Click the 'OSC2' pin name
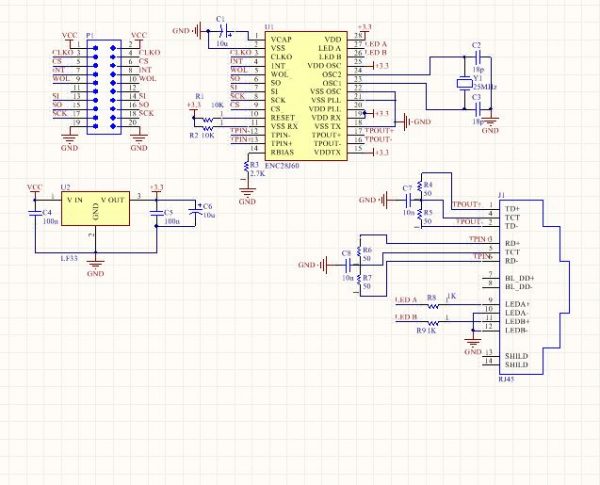The image size is (600, 485). pyautogui.click(x=332, y=74)
